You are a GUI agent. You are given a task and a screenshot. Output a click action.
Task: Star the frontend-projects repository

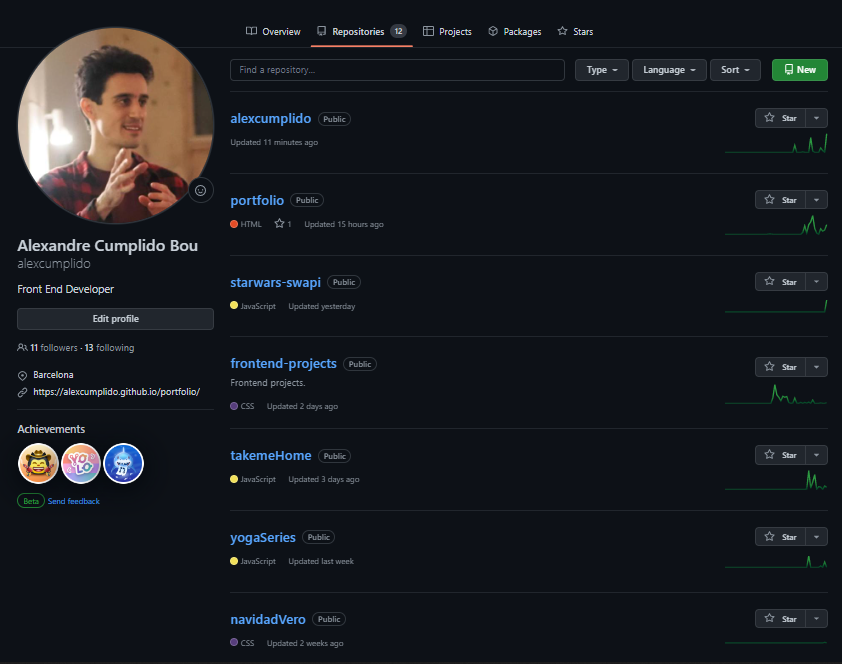click(x=780, y=367)
